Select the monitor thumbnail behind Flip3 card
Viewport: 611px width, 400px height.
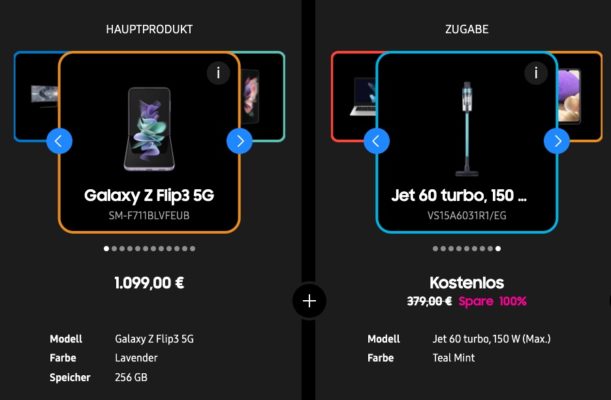(x=44, y=95)
